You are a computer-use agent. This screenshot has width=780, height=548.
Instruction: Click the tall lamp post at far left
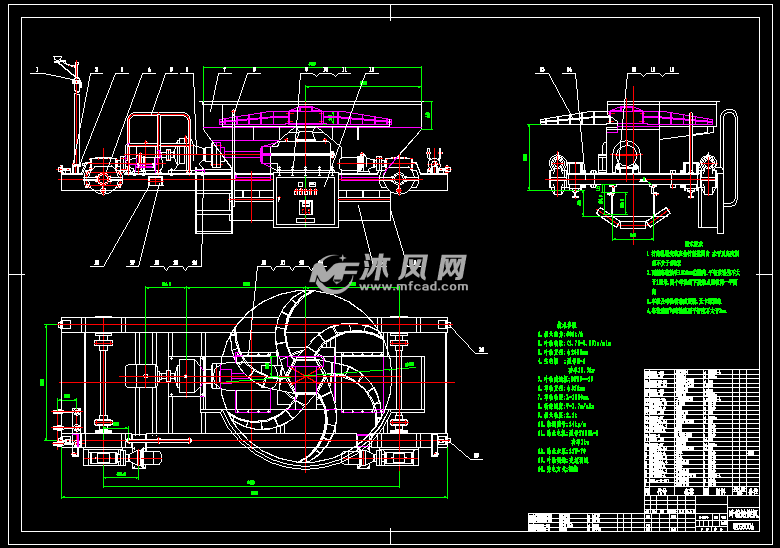(x=75, y=110)
